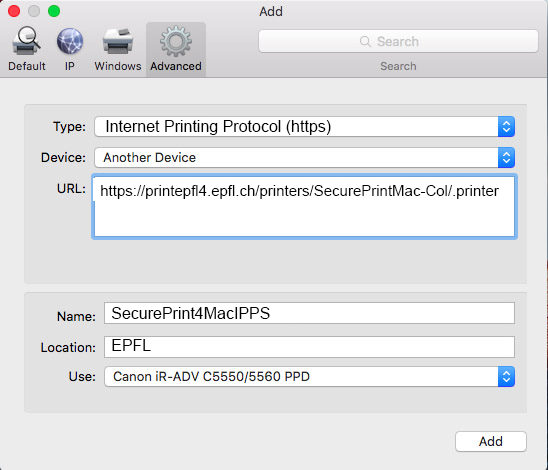Click the Name field SecurePrint4MacIPPS

click(309, 313)
